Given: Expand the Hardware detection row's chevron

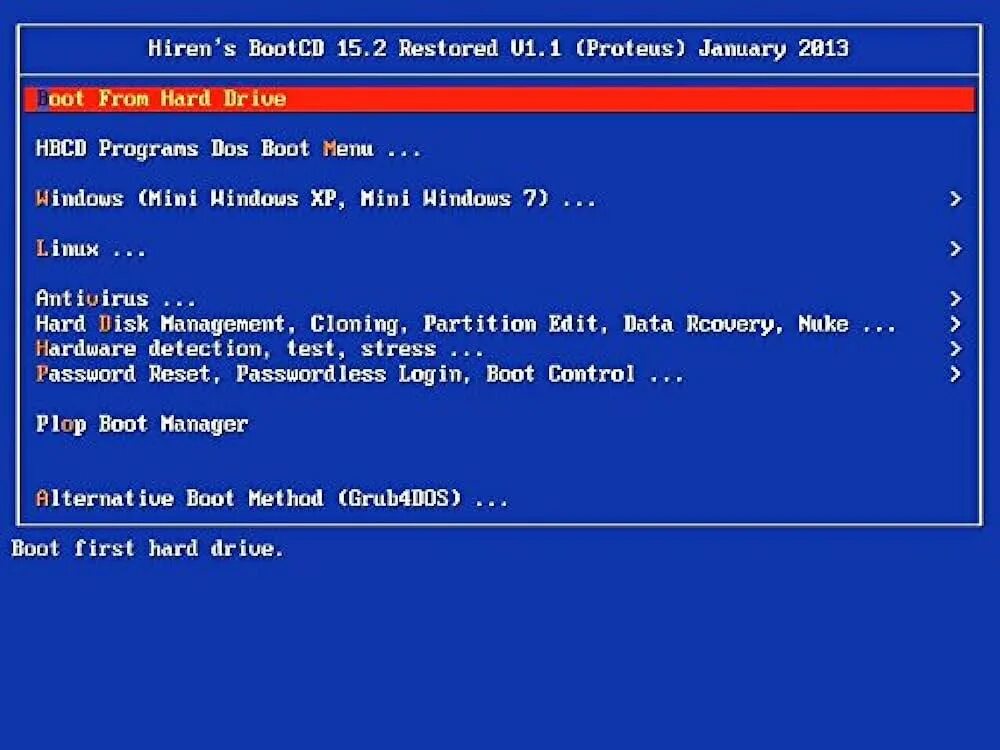Looking at the screenshot, I should (955, 348).
